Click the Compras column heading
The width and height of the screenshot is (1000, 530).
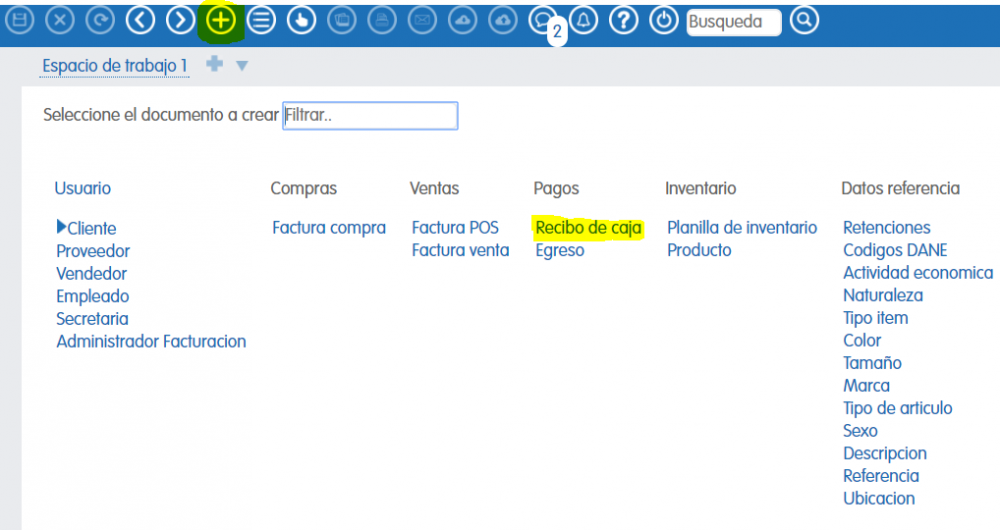pyautogui.click(x=304, y=189)
